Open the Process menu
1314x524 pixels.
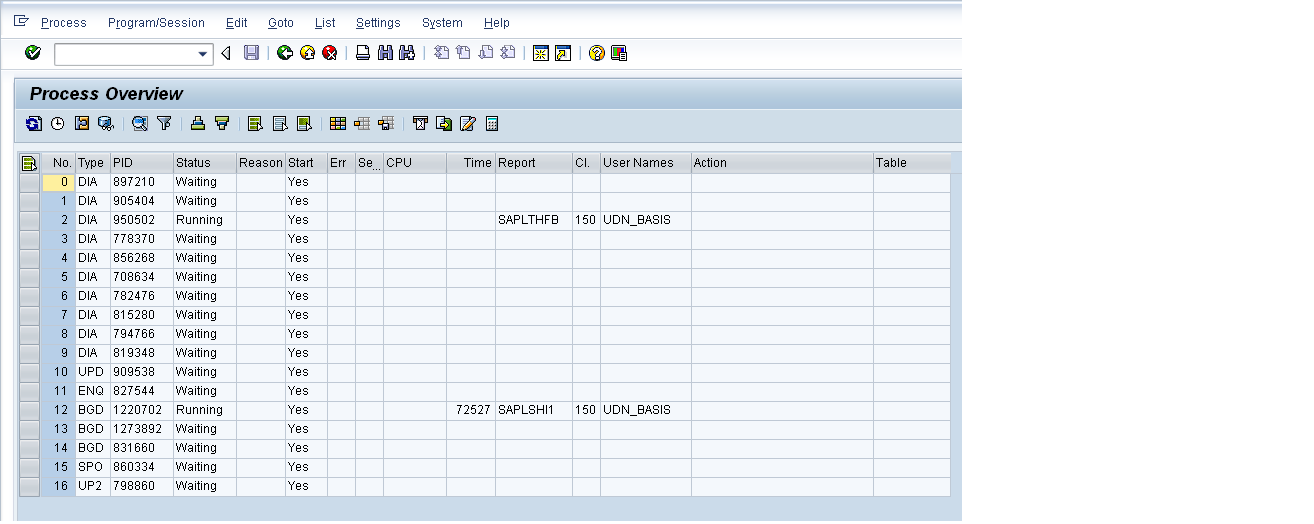(x=64, y=22)
